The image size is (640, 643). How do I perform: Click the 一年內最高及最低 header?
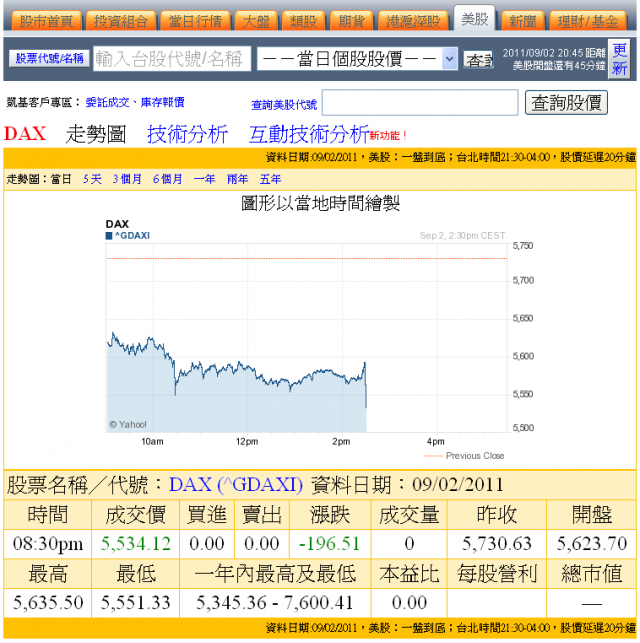tap(274, 573)
